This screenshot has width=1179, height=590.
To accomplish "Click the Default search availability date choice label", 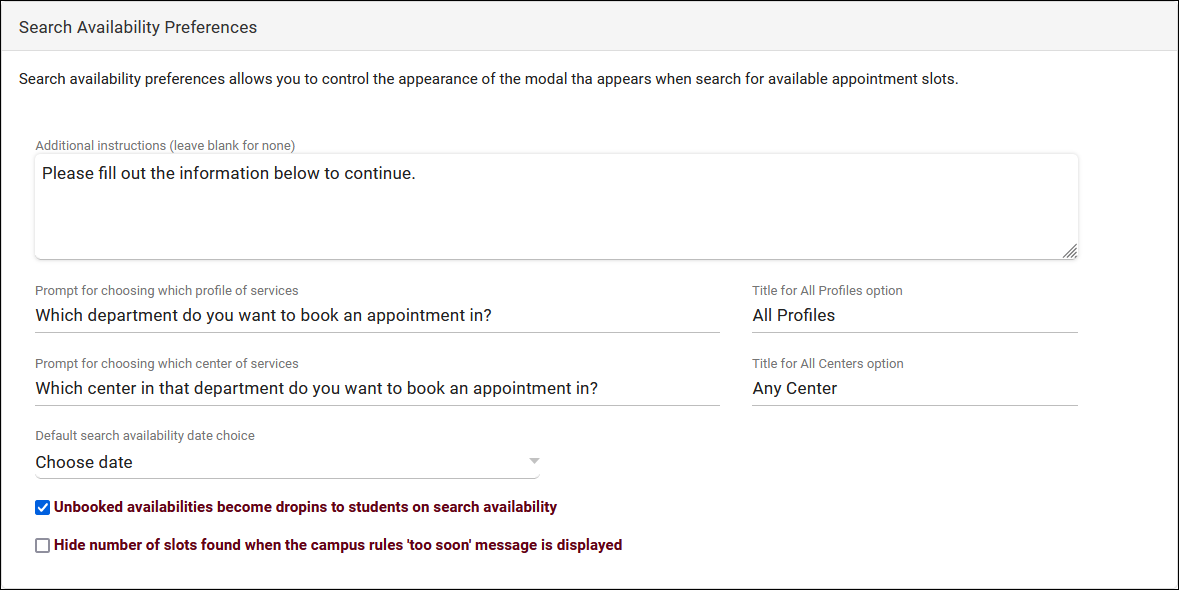I will click(x=145, y=436).
